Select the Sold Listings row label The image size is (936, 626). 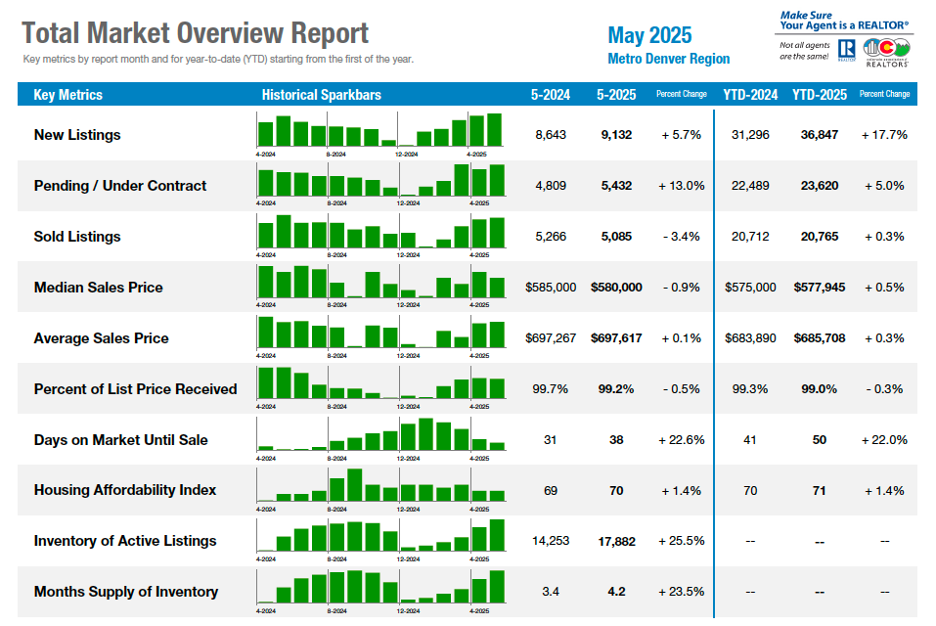[x=77, y=236]
